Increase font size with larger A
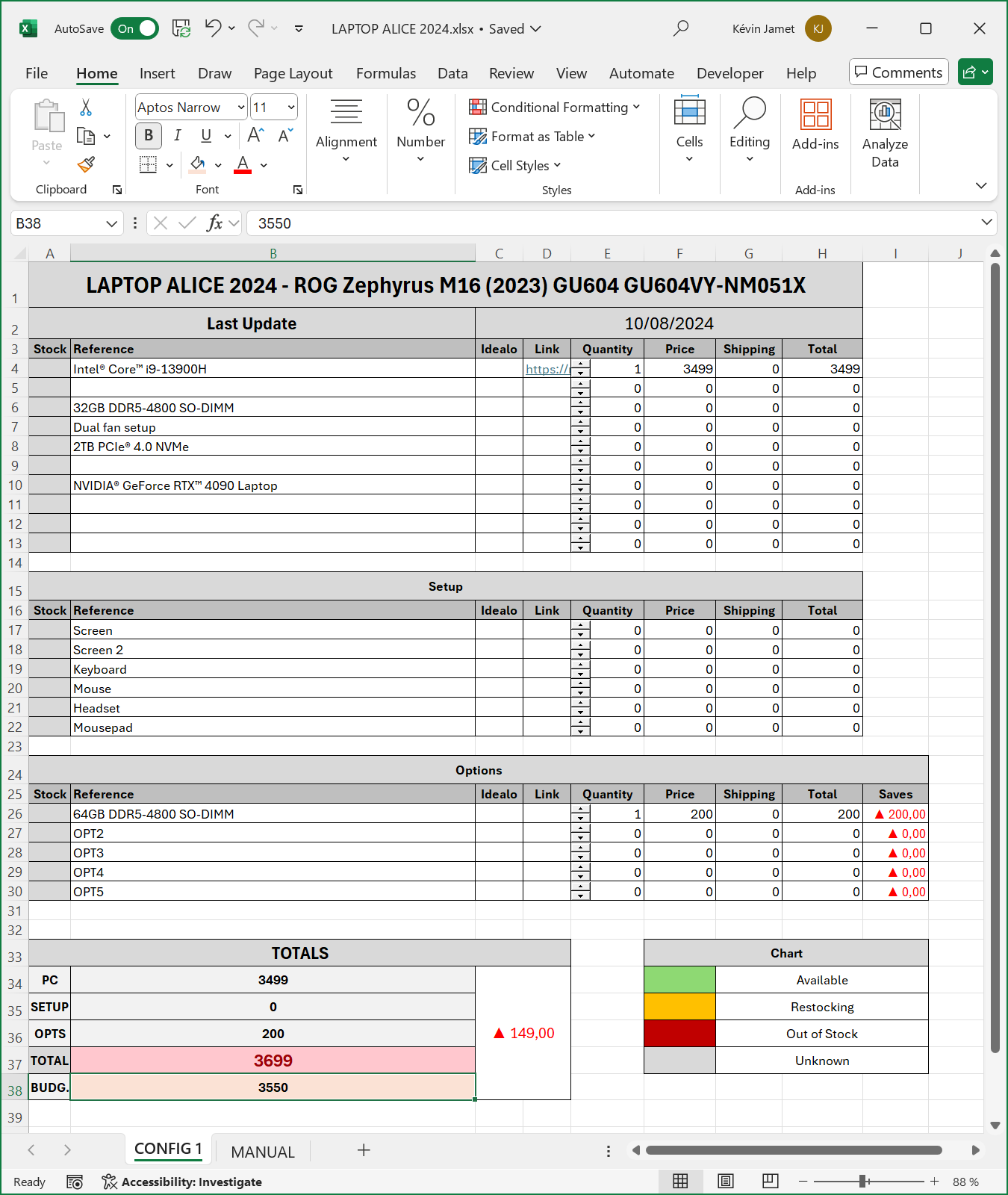1008x1195 pixels. click(255, 135)
